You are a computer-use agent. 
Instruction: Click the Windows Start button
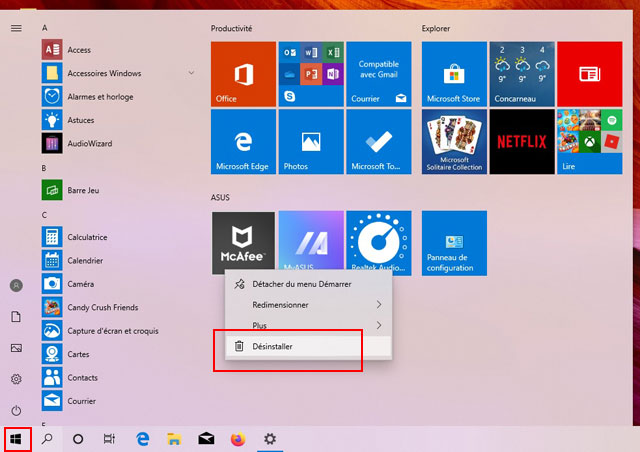pos(16,439)
